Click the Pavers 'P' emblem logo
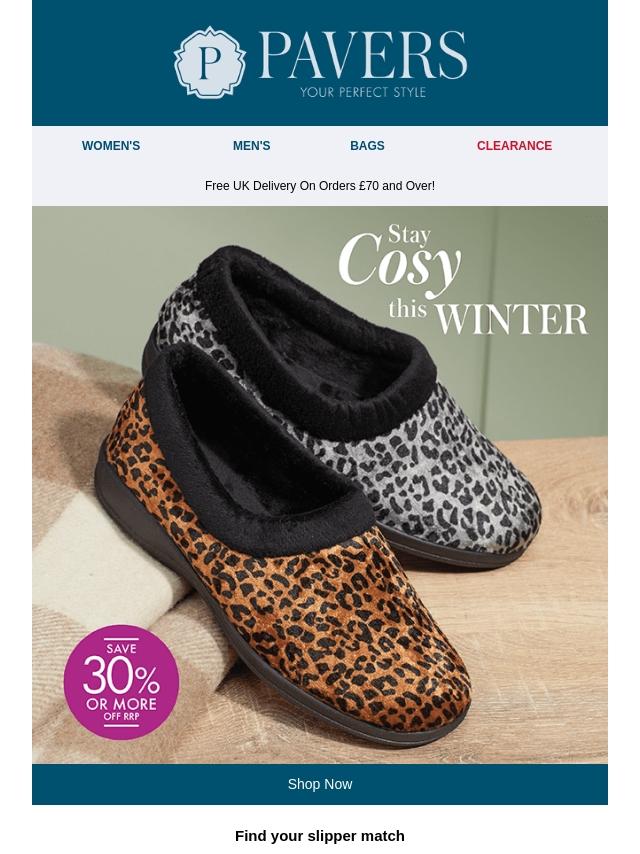This screenshot has width=640, height=854. [x=209, y=62]
